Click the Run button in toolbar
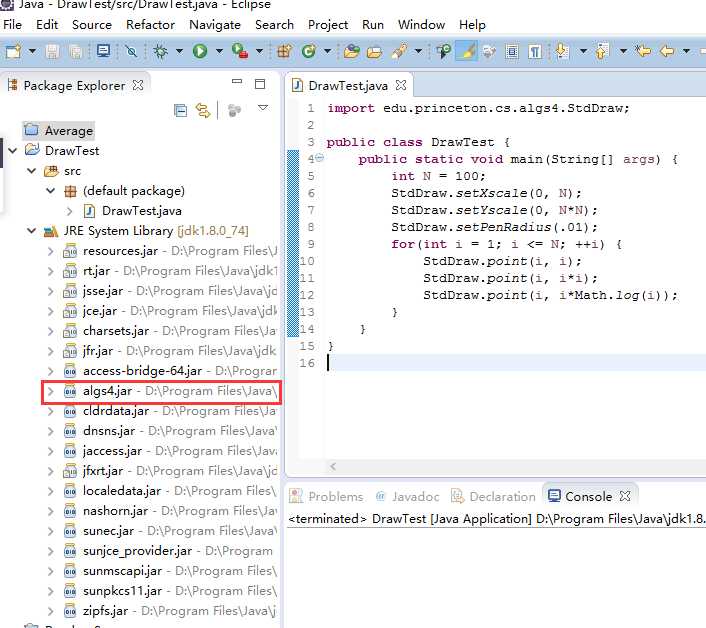 (x=200, y=50)
